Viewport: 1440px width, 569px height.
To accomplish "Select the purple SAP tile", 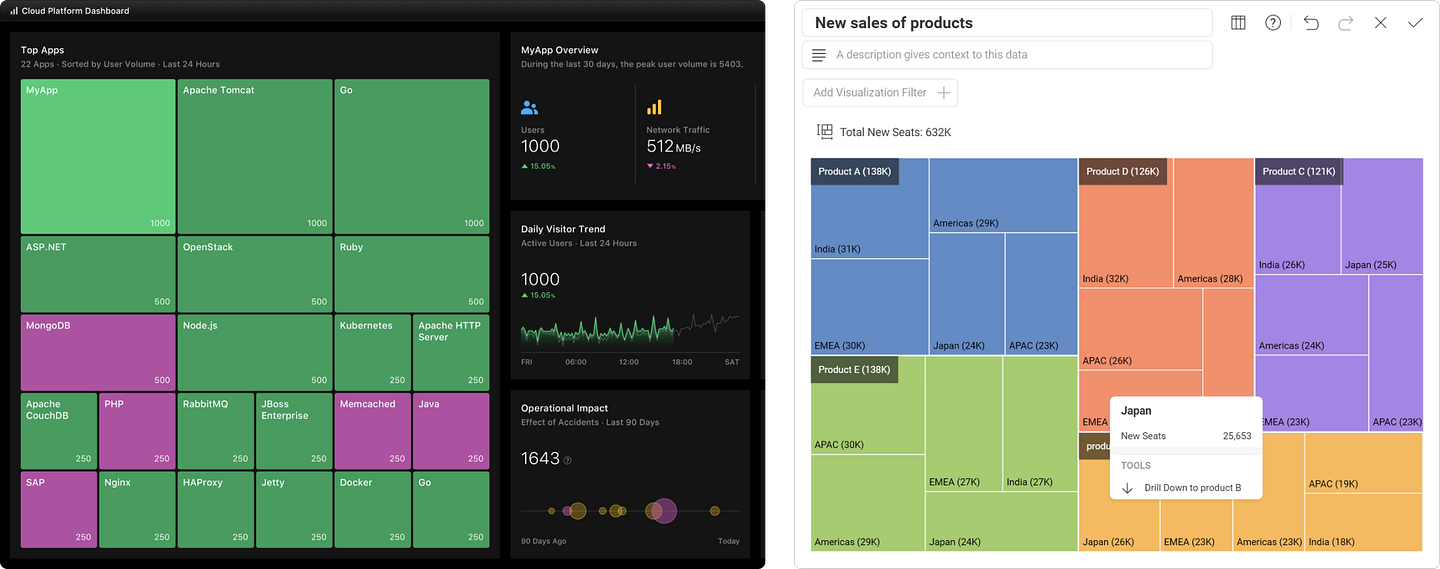I will click(59, 510).
